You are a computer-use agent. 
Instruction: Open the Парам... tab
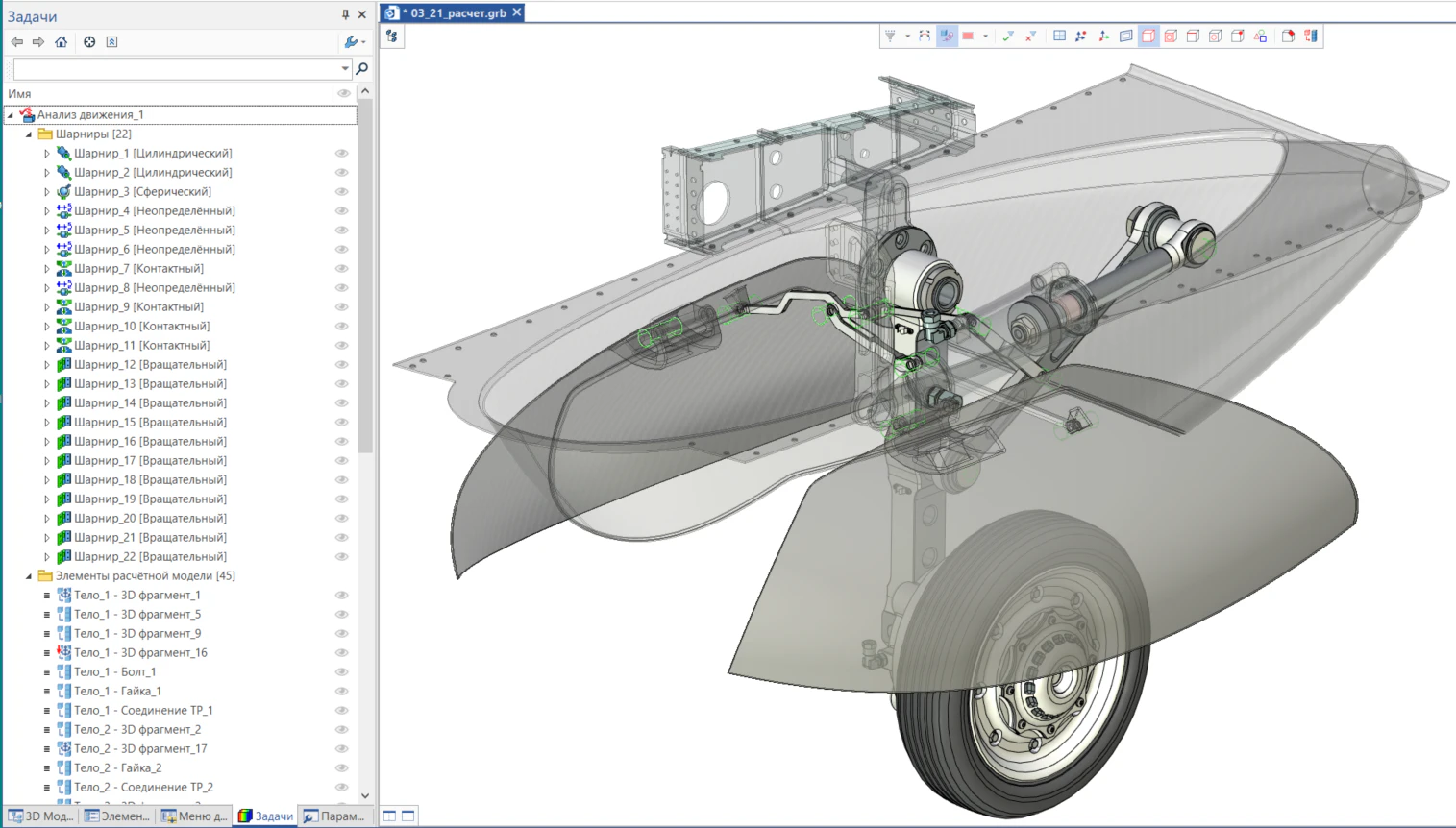click(333, 816)
